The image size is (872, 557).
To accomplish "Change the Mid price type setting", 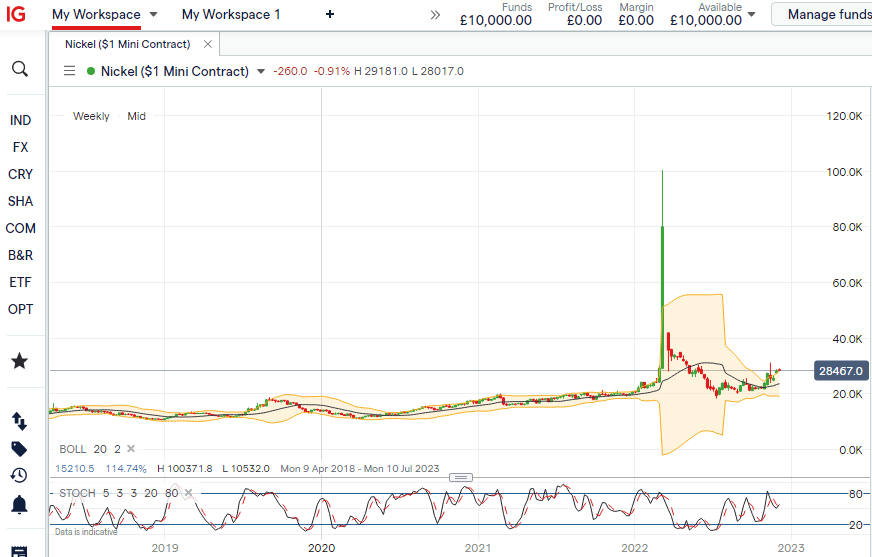I will (x=136, y=116).
